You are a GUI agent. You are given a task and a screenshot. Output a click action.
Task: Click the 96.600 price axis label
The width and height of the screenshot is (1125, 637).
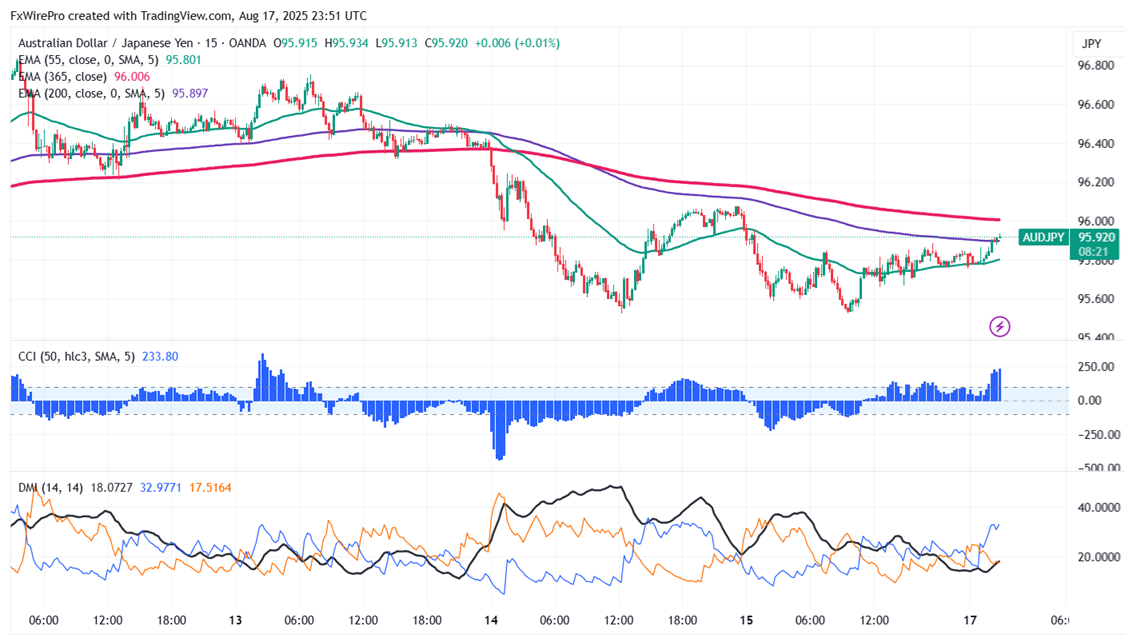(x=1096, y=105)
